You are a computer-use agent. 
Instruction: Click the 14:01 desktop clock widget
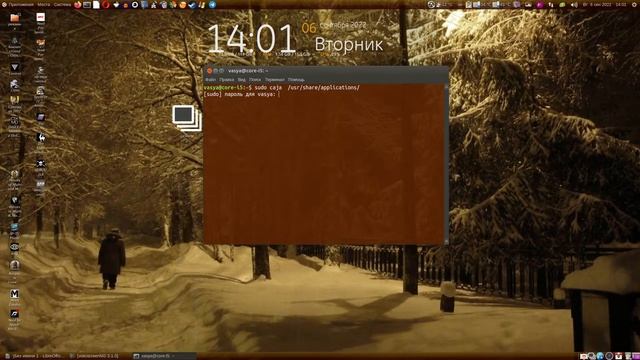point(251,39)
